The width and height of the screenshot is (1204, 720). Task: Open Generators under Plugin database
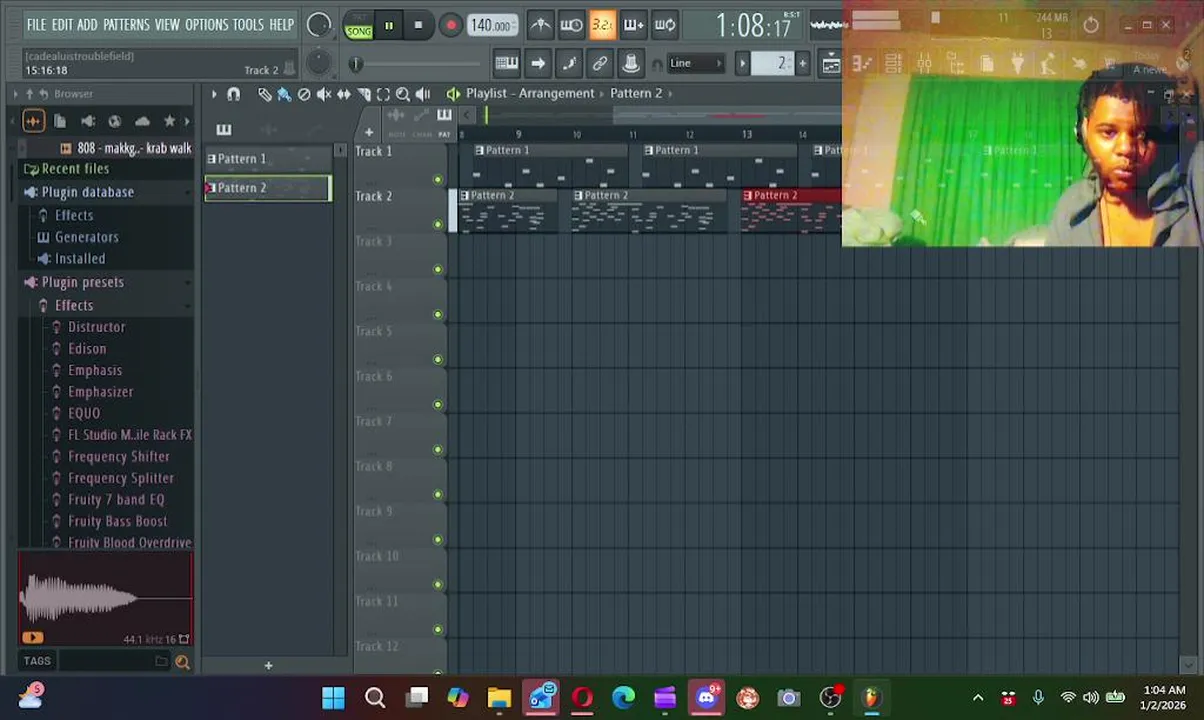pyautogui.click(x=106, y=237)
